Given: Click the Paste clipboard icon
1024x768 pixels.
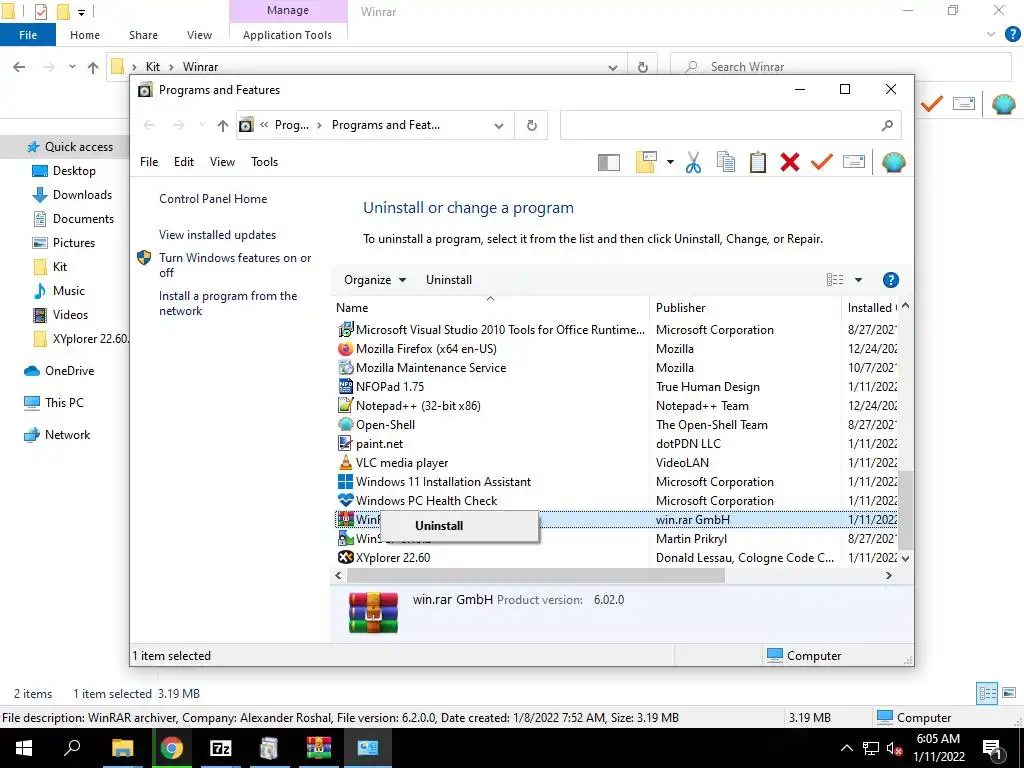Looking at the screenshot, I should [x=758, y=162].
